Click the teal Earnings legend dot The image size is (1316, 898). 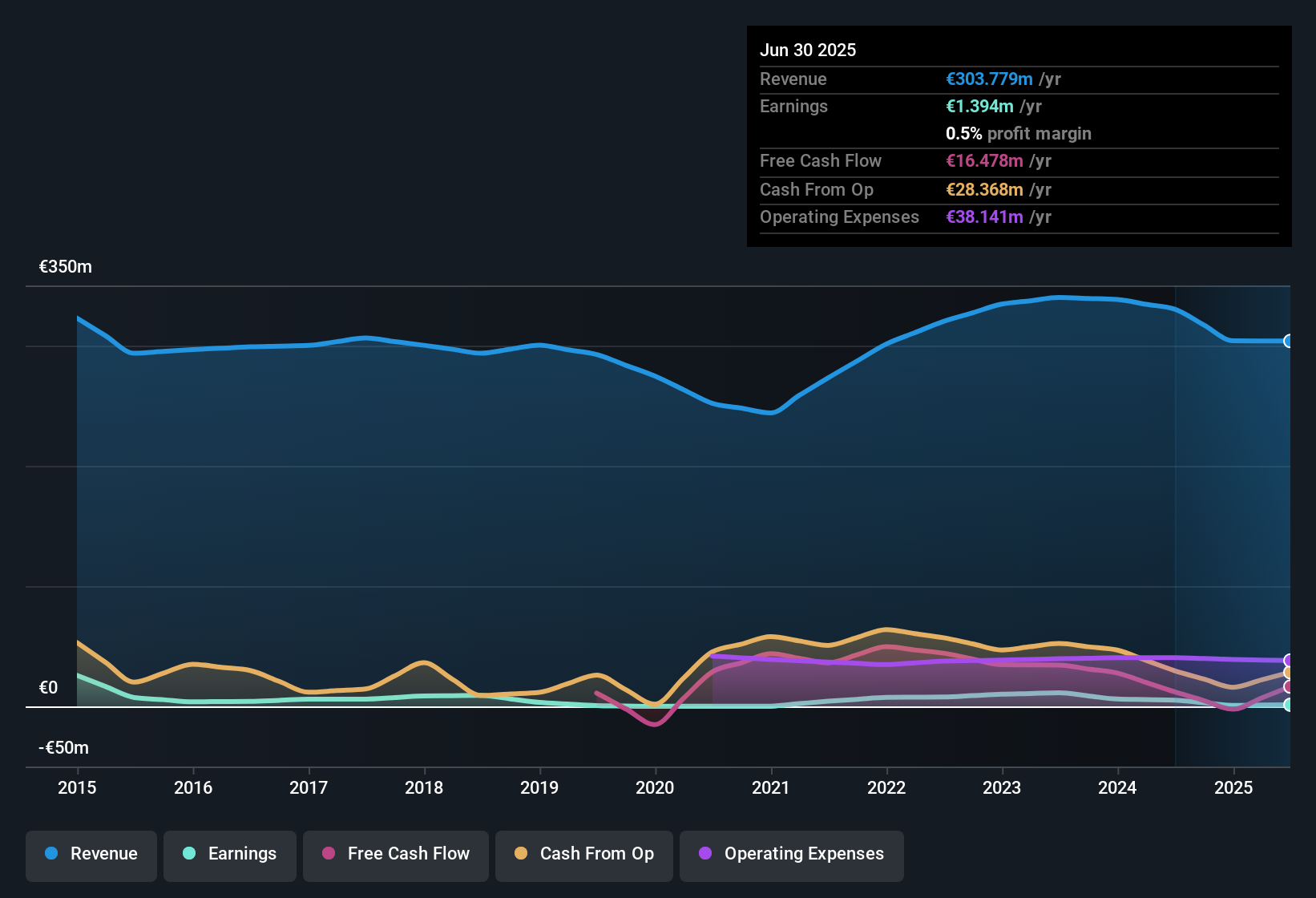coord(189,853)
